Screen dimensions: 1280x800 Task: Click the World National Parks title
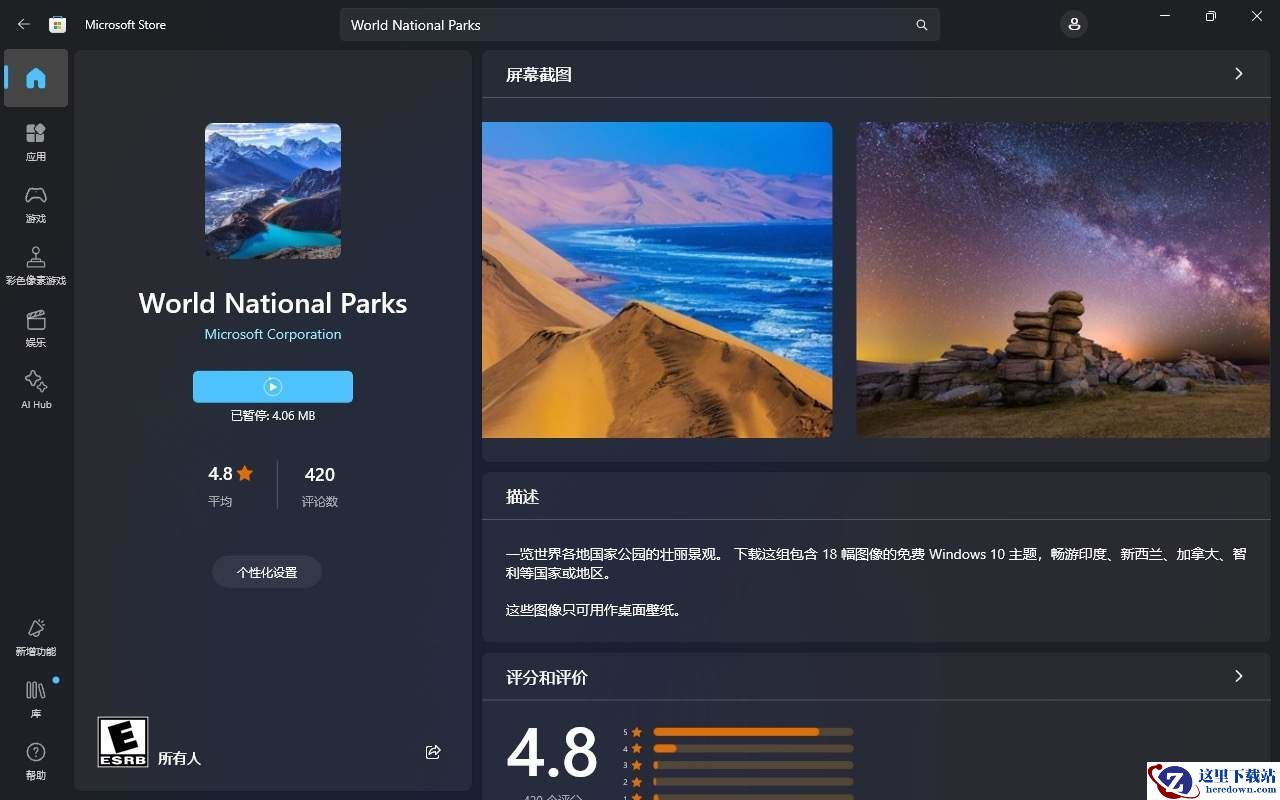pyautogui.click(x=273, y=303)
